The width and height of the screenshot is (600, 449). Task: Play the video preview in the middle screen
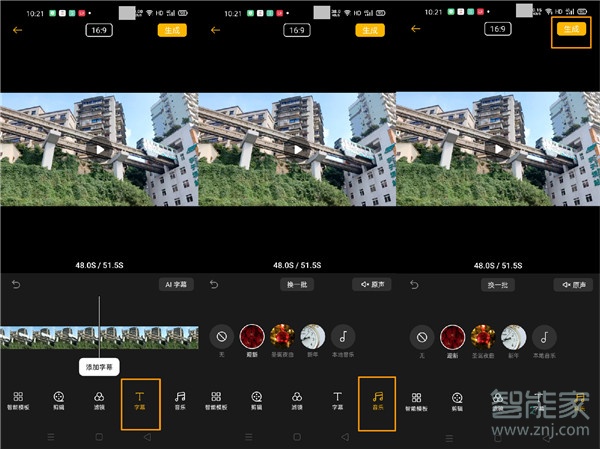[297, 149]
